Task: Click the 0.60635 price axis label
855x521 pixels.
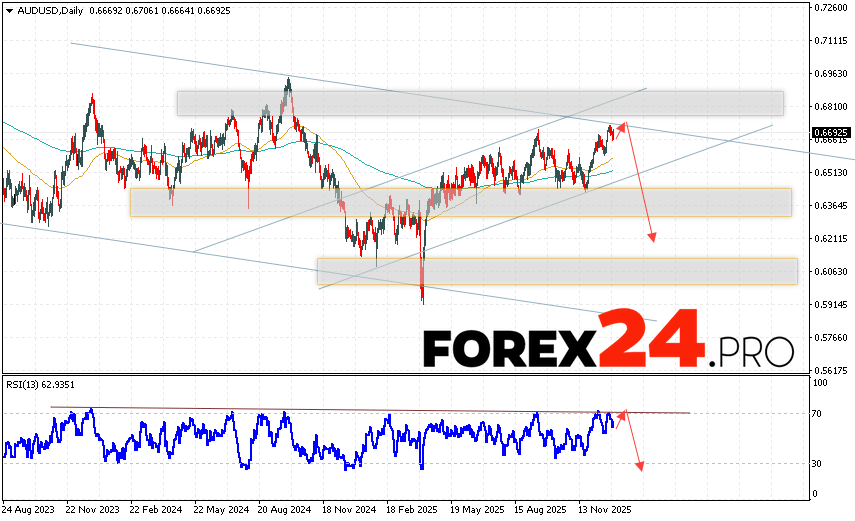Action: coord(831,271)
